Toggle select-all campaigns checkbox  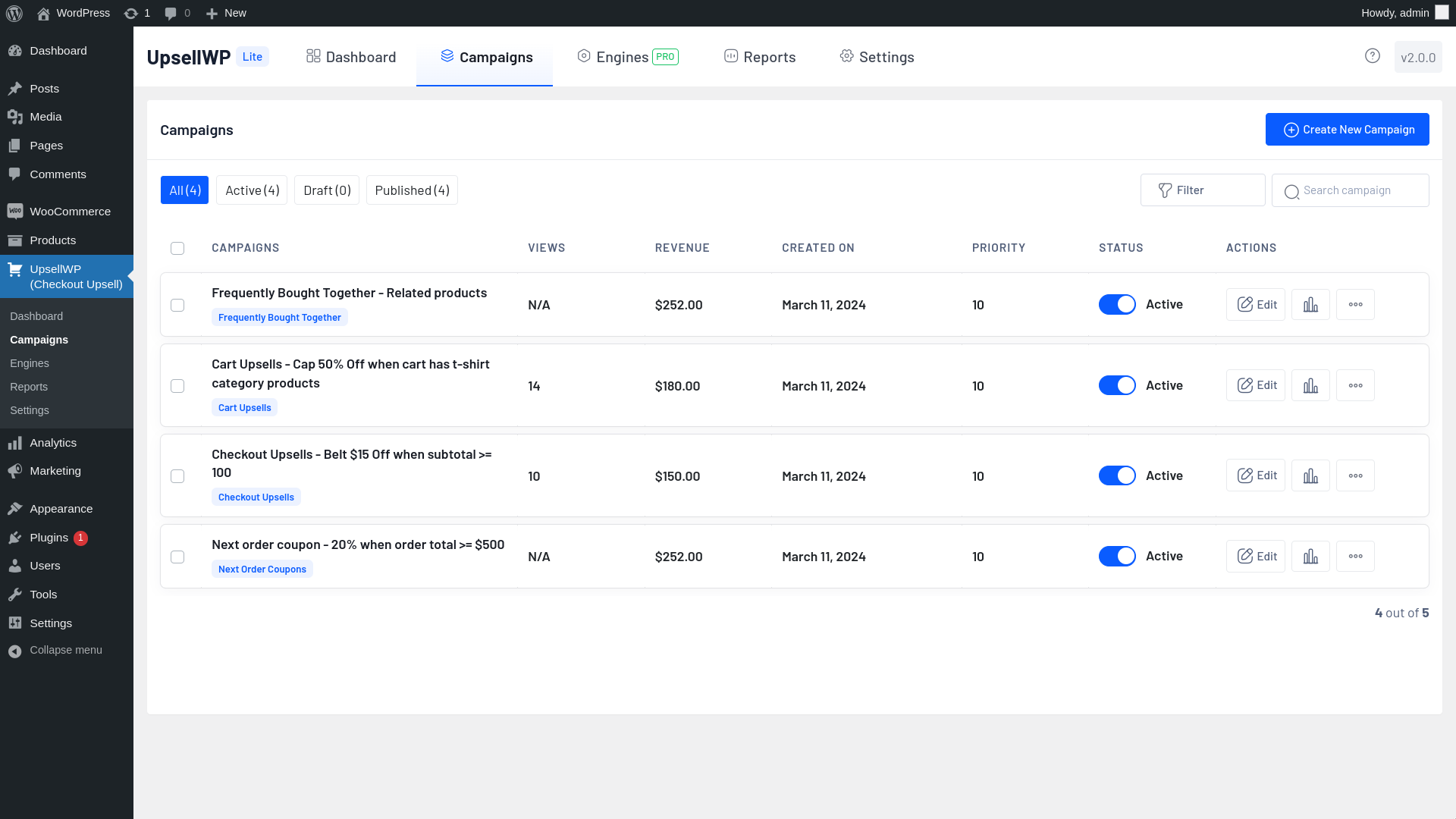pyautogui.click(x=177, y=248)
